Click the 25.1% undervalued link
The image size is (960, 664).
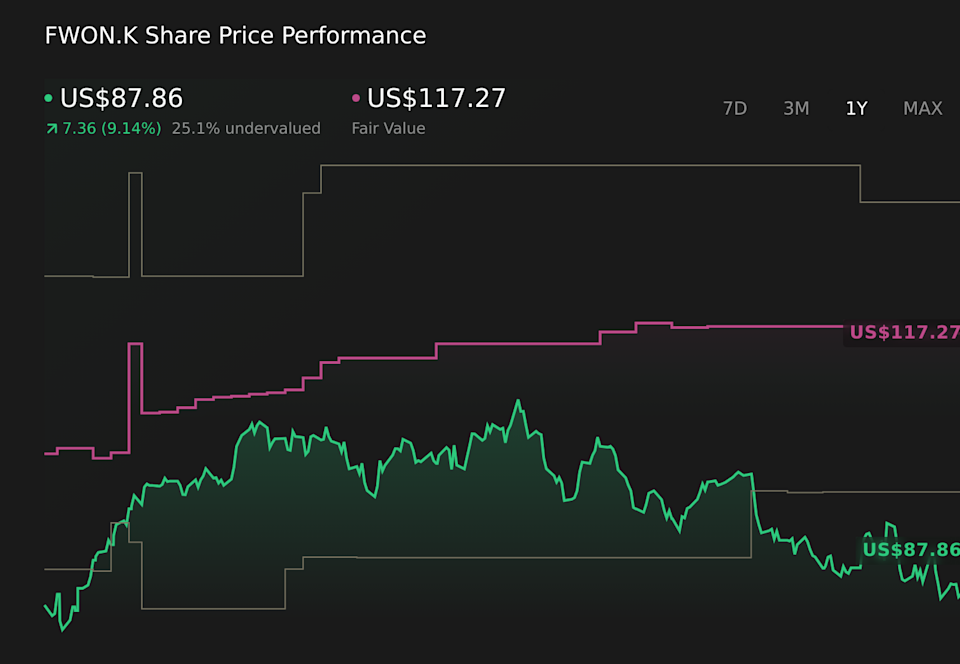pyautogui.click(x=247, y=128)
